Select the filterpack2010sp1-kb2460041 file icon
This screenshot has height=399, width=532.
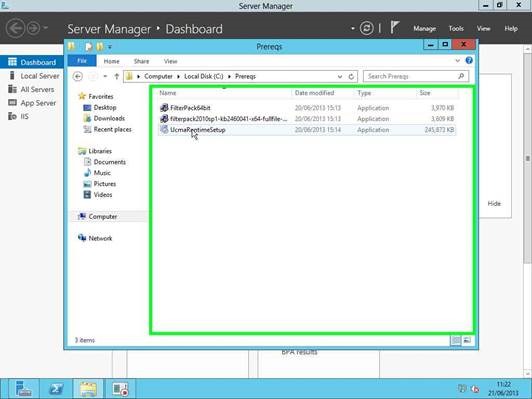(x=164, y=119)
